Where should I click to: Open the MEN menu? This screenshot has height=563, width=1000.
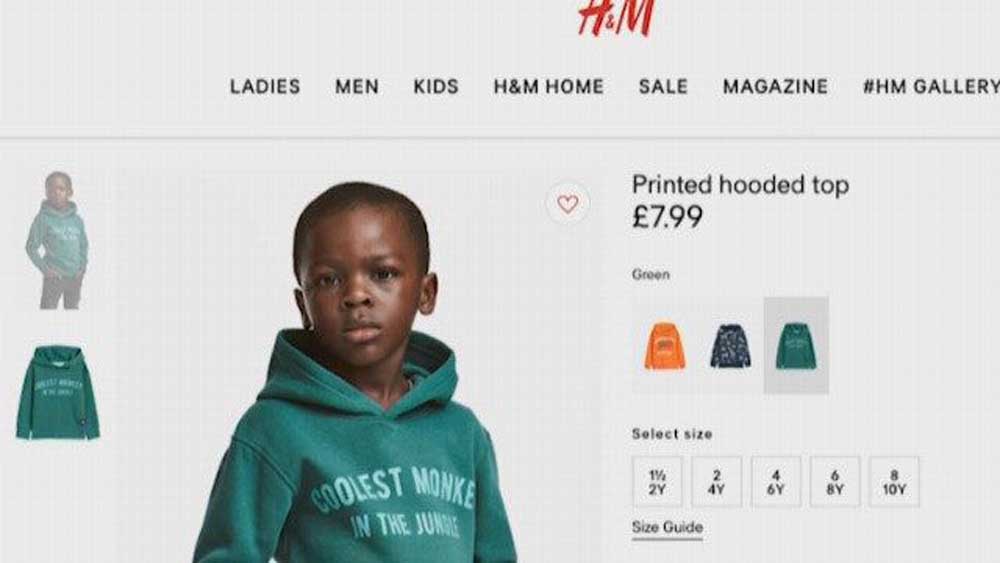pyautogui.click(x=357, y=86)
